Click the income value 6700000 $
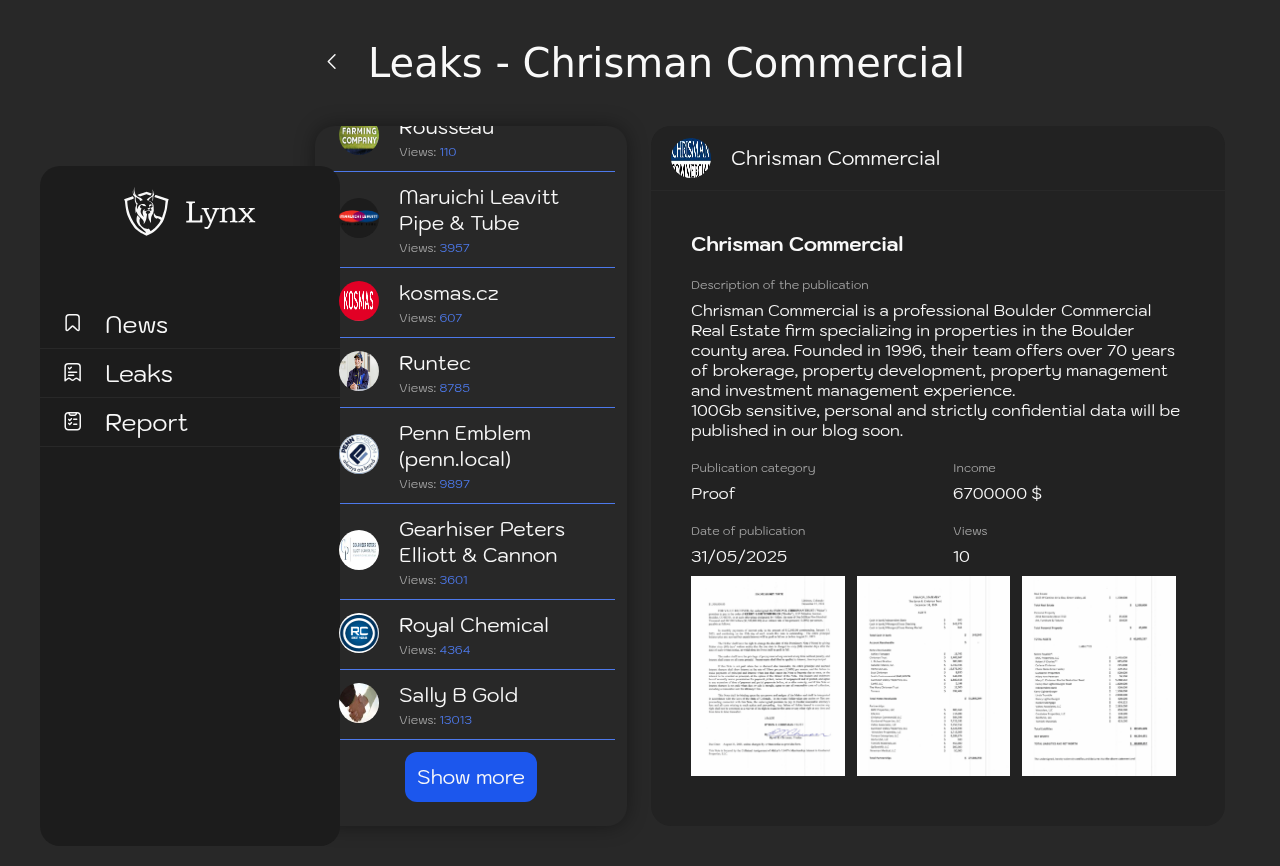The width and height of the screenshot is (1280, 866). coord(997,493)
